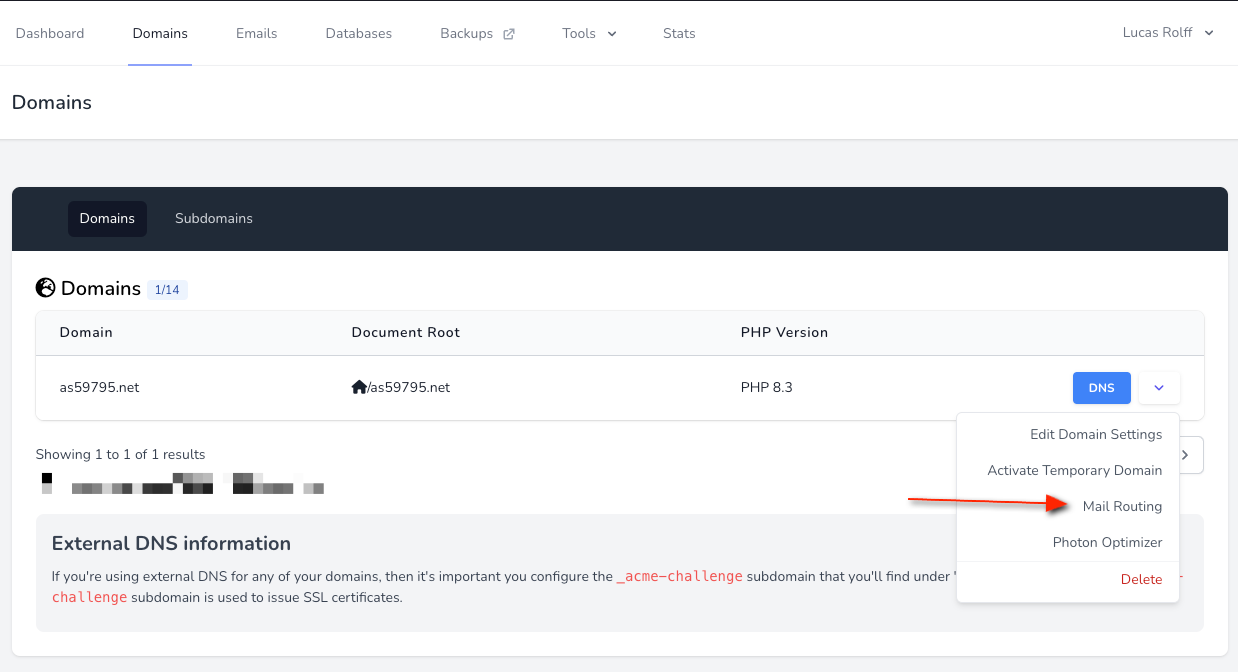Pick Activate Temporary Domain option
Viewport: 1238px width, 672px height.
[x=1074, y=470]
